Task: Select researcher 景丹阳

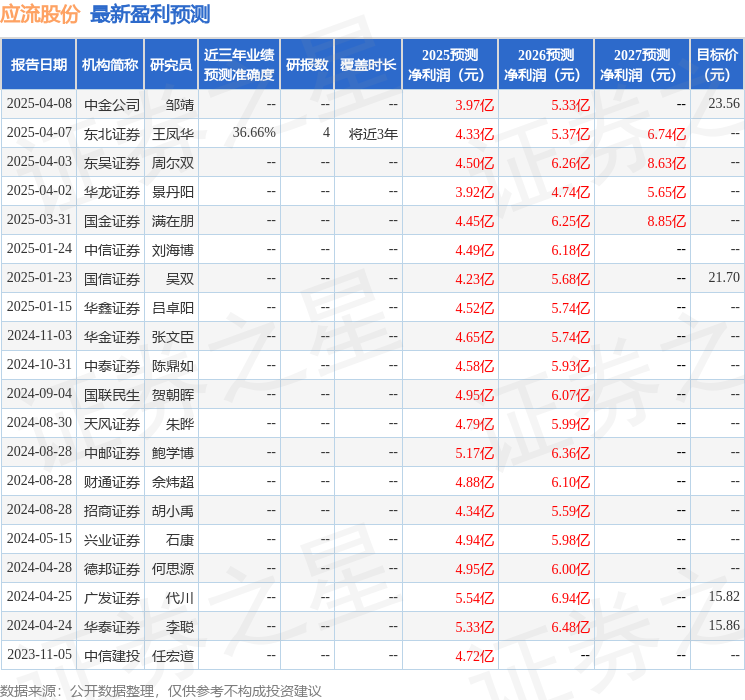Action: tap(172, 192)
